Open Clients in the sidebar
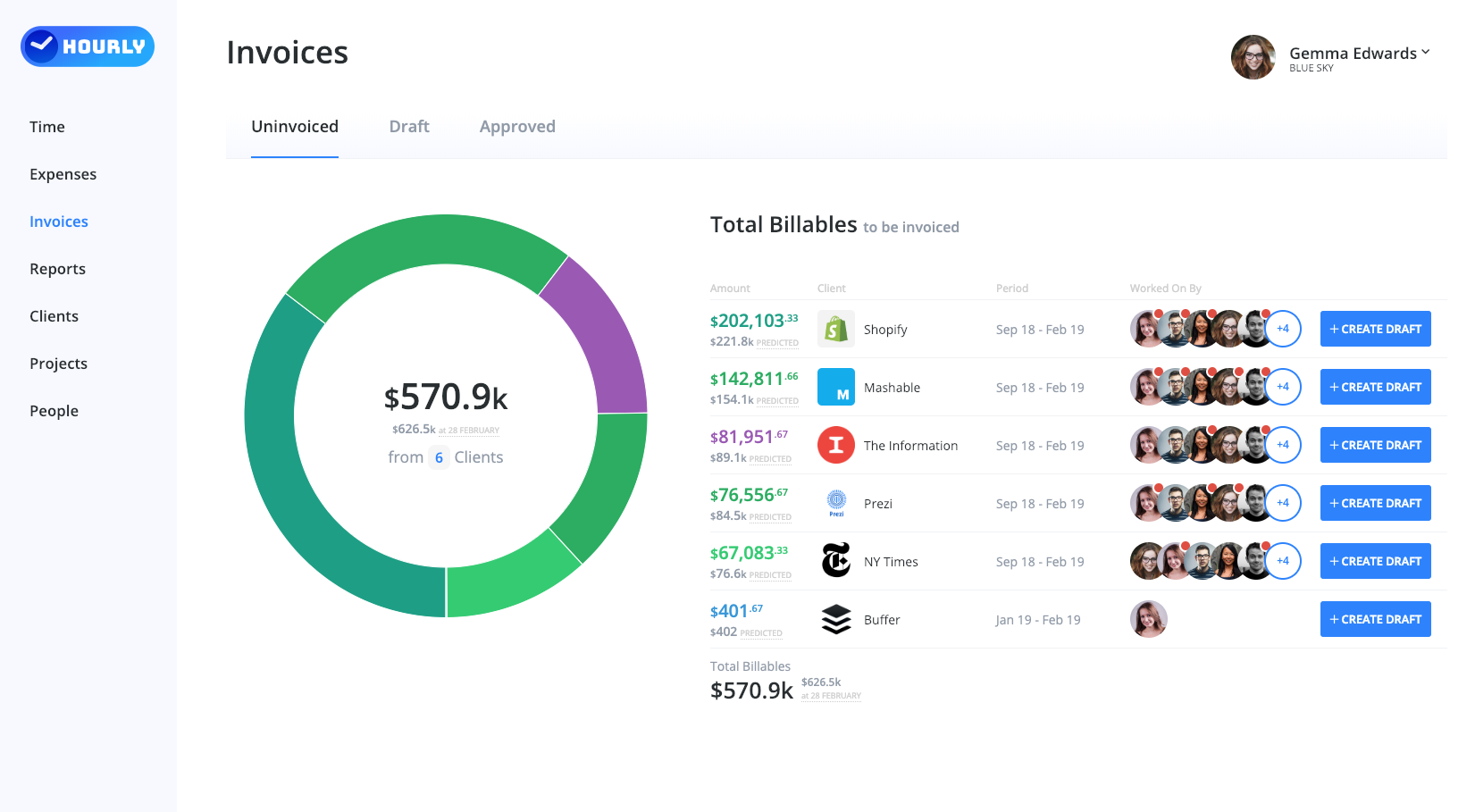This screenshot has width=1475, height=812. point(54,316)
